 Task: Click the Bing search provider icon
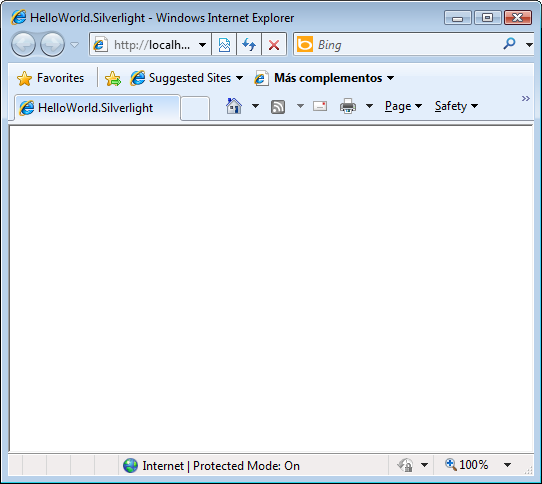tap(305, 44)
